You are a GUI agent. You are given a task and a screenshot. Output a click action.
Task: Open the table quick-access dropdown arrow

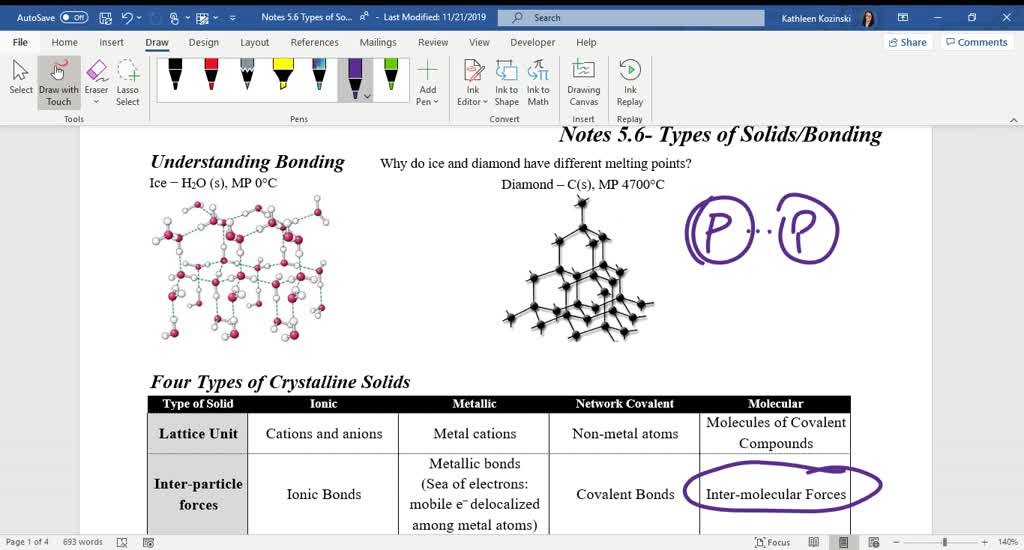tap(216, 18)
